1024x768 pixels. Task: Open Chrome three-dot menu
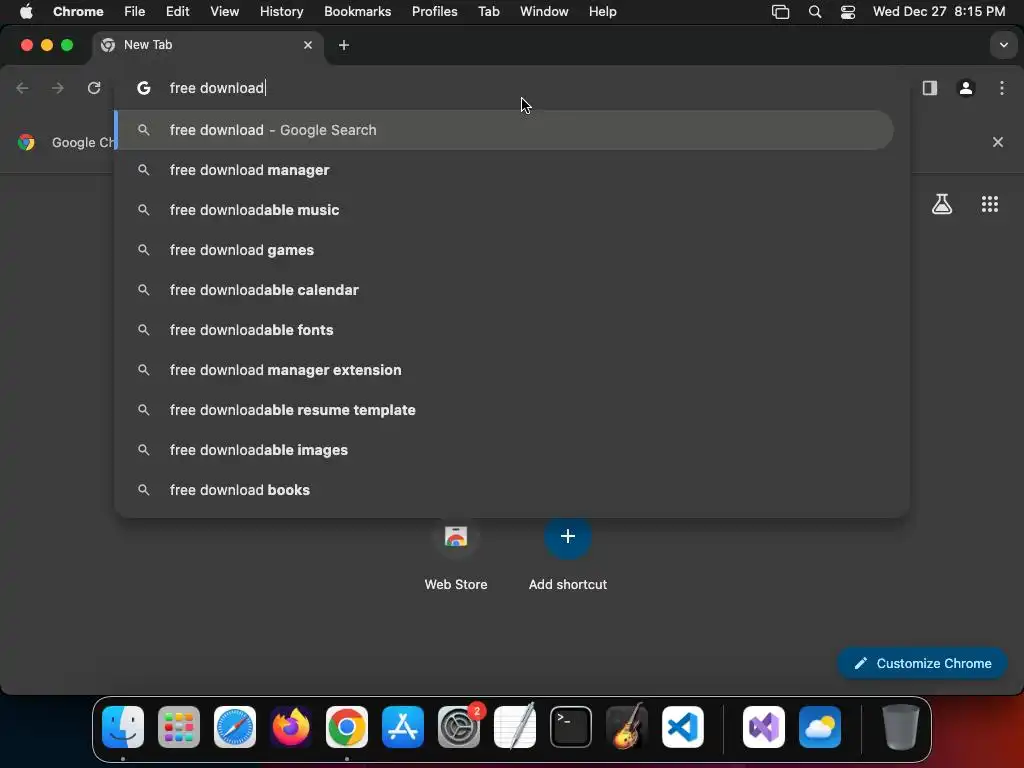[1002, 88]
